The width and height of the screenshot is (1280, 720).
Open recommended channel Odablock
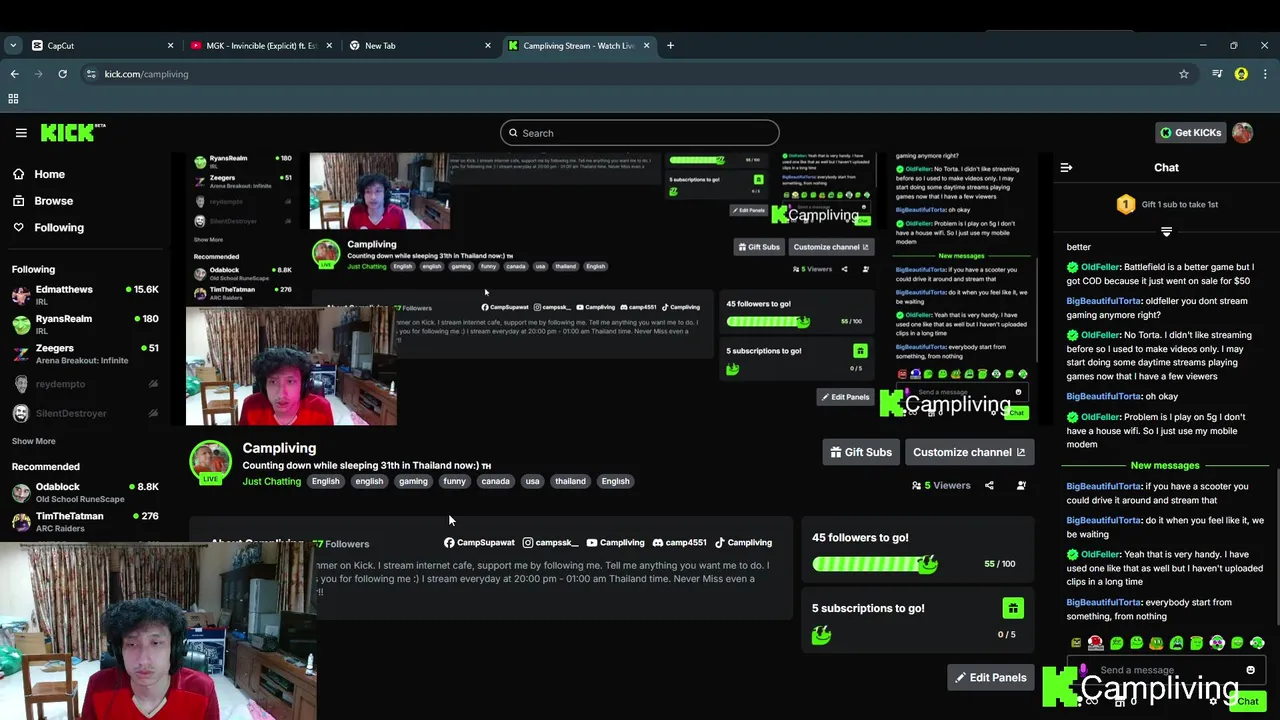click(x=85, y=492)
